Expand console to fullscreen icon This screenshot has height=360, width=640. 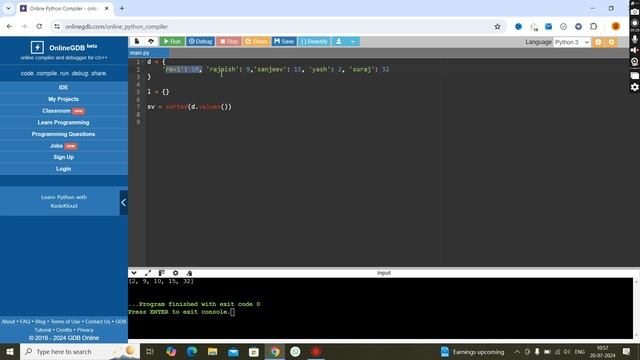(148, 273)
